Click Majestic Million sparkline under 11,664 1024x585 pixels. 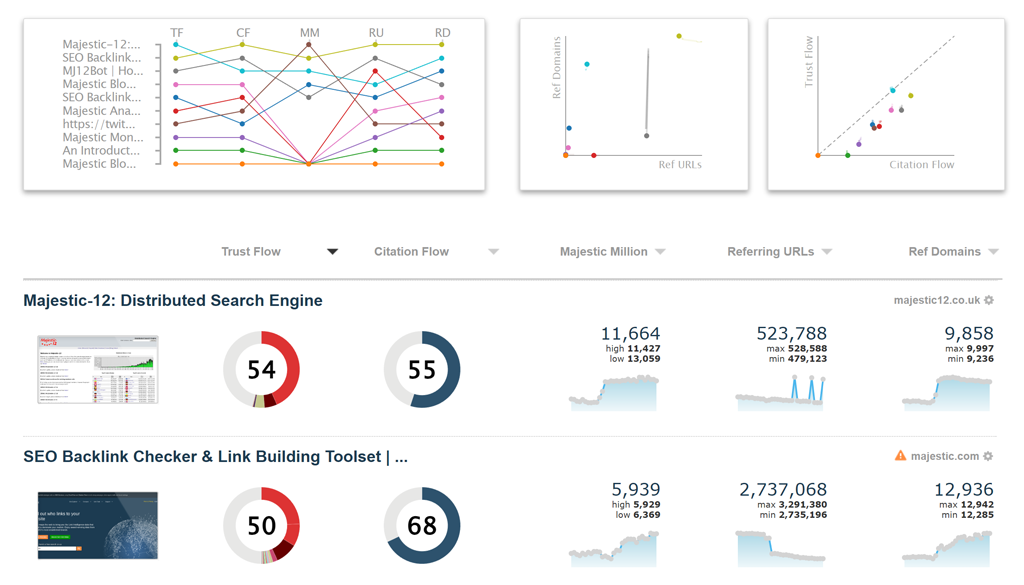tap(614, 392)
